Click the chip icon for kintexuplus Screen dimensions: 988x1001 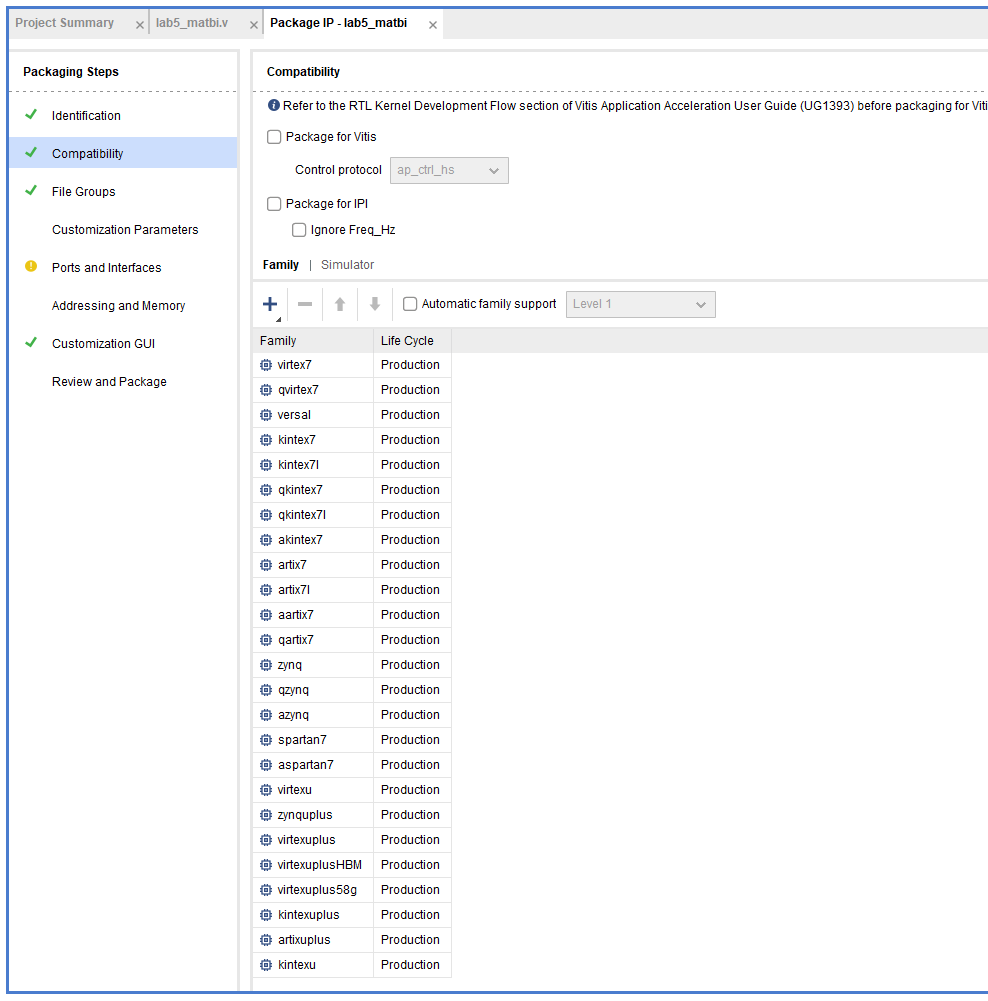(x=266, y=915)
